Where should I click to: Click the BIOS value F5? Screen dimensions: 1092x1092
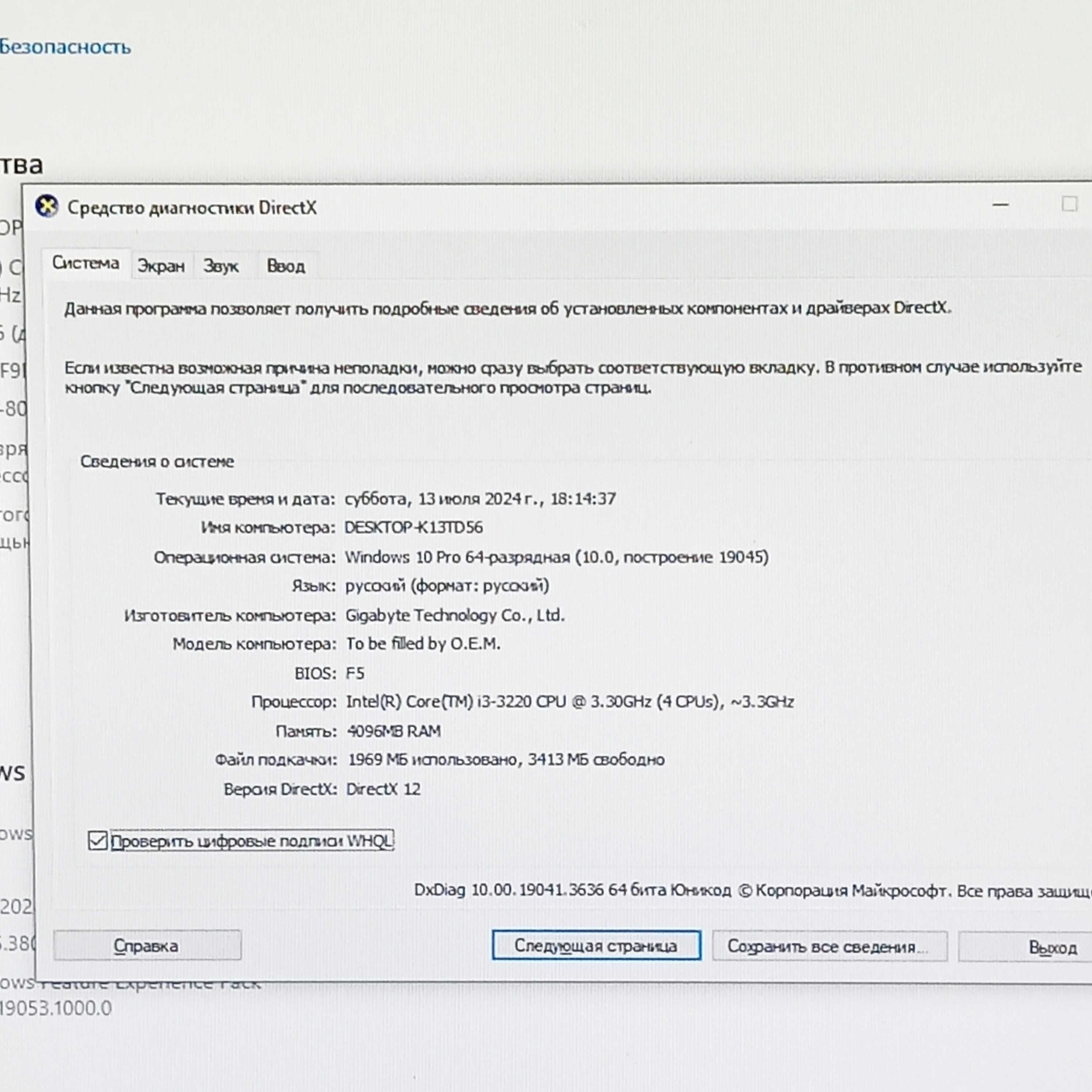tap(355, 673)
